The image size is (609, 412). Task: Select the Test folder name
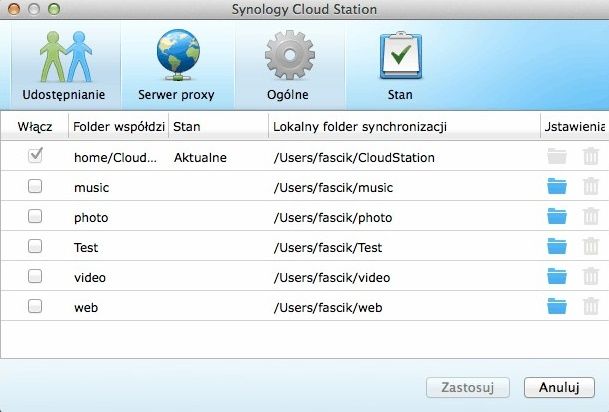coord(86,248)
